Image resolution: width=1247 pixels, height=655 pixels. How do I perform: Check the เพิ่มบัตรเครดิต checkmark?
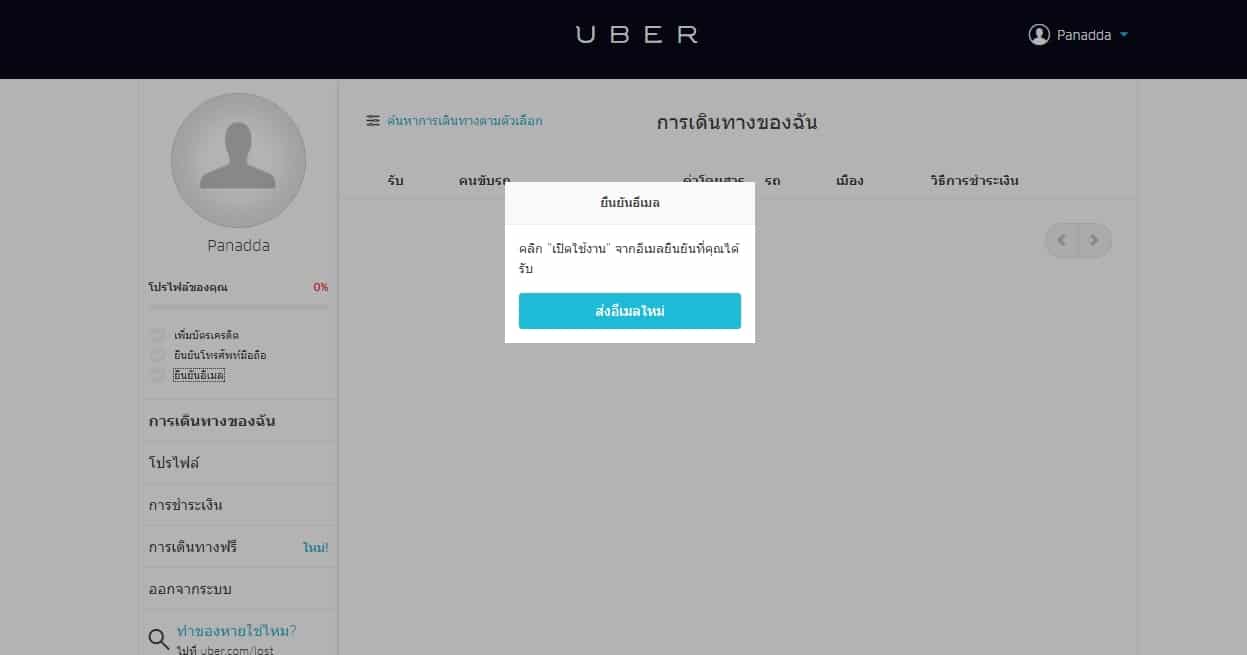click(157, 335)
